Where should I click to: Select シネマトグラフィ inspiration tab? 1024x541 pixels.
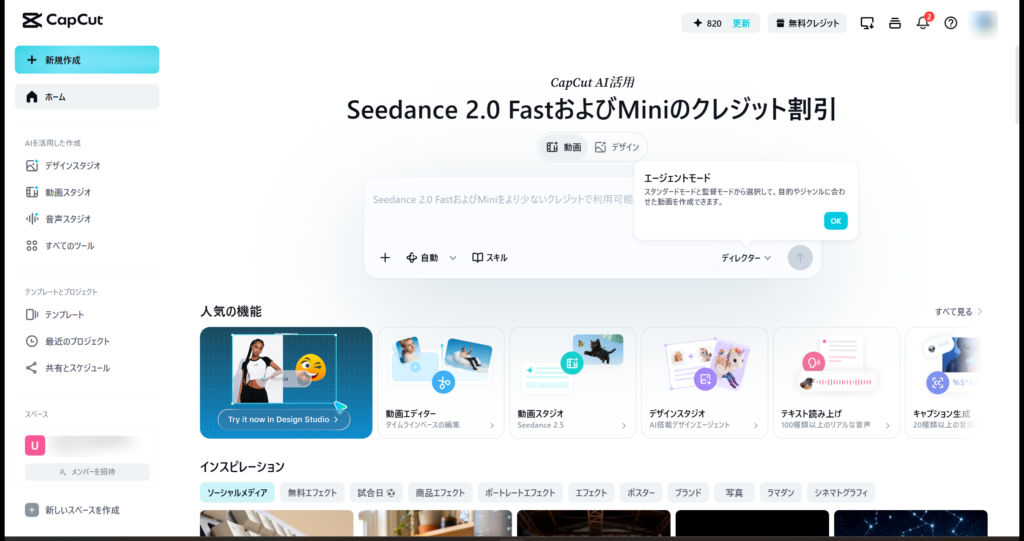(x=841, y=493)
